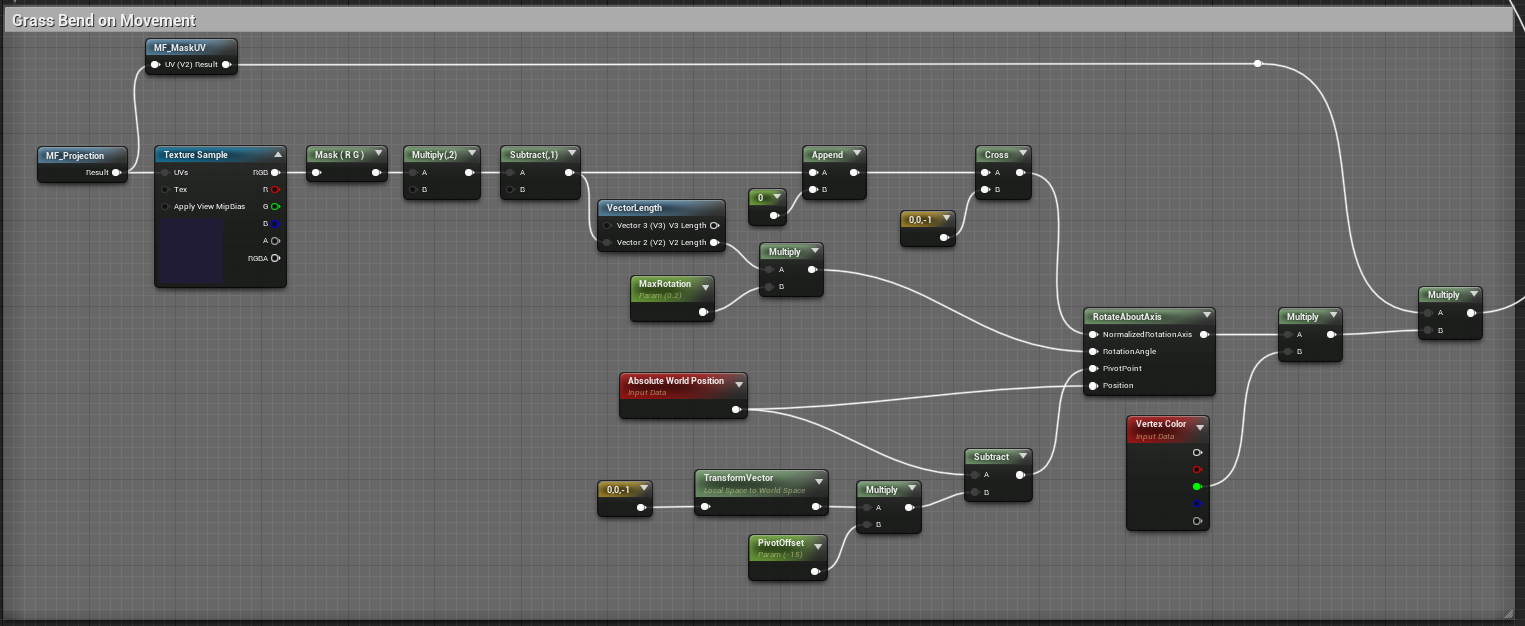Viewport: 1525px width, 626px height.
Task: Click the Result output pin on MF_Projection
Action: tap(118, 171)
